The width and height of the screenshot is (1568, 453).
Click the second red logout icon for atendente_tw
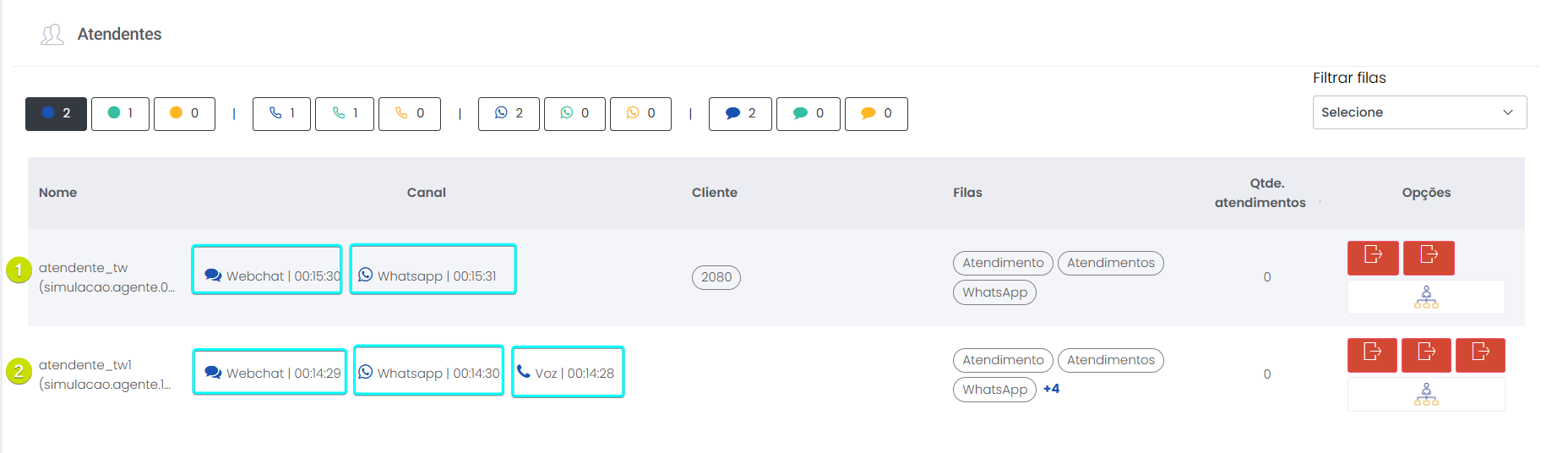tap(1429, 258)
